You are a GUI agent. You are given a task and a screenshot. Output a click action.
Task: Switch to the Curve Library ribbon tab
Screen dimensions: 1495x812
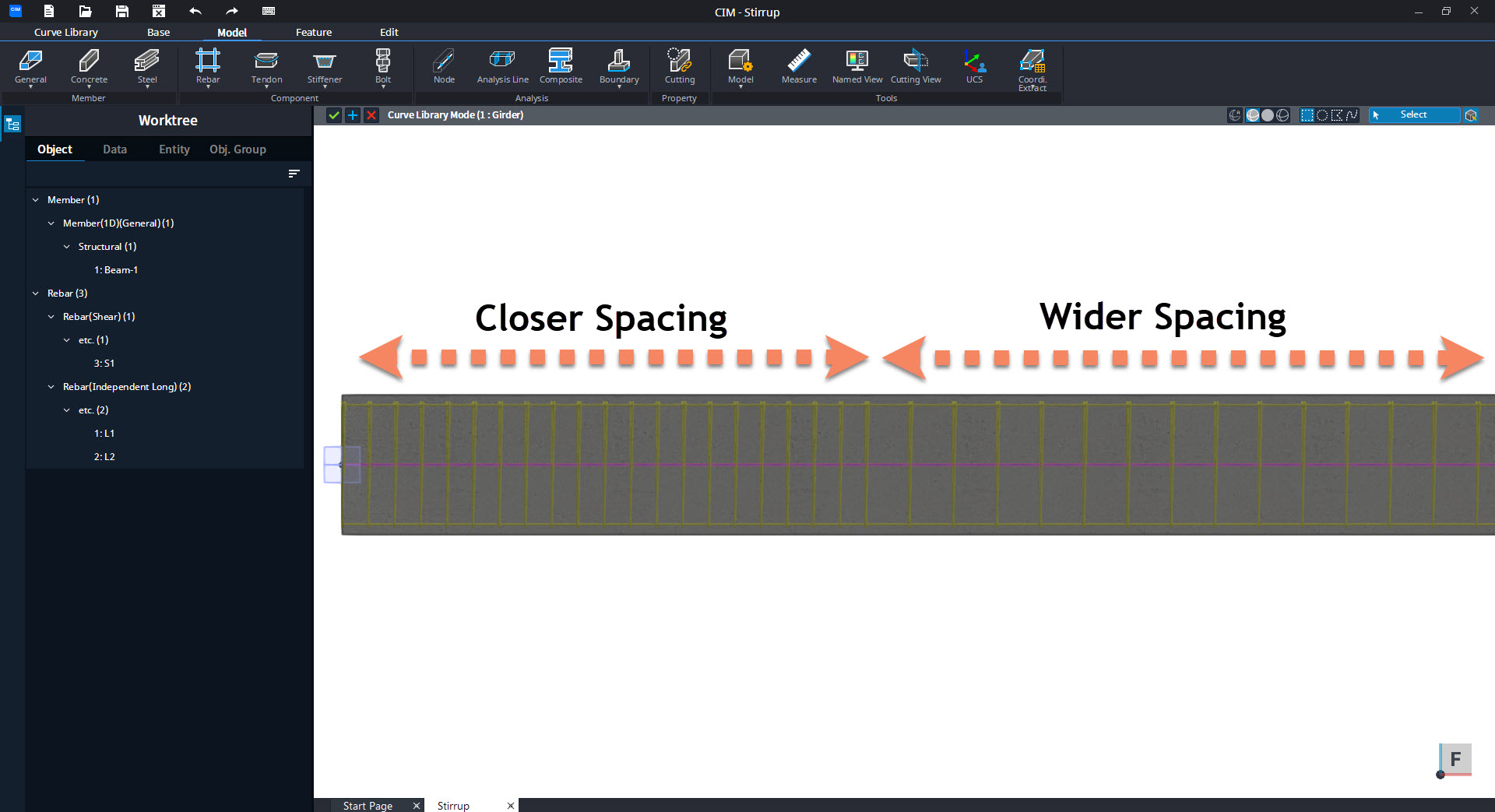pyautogui.click(x=66, y=32)
